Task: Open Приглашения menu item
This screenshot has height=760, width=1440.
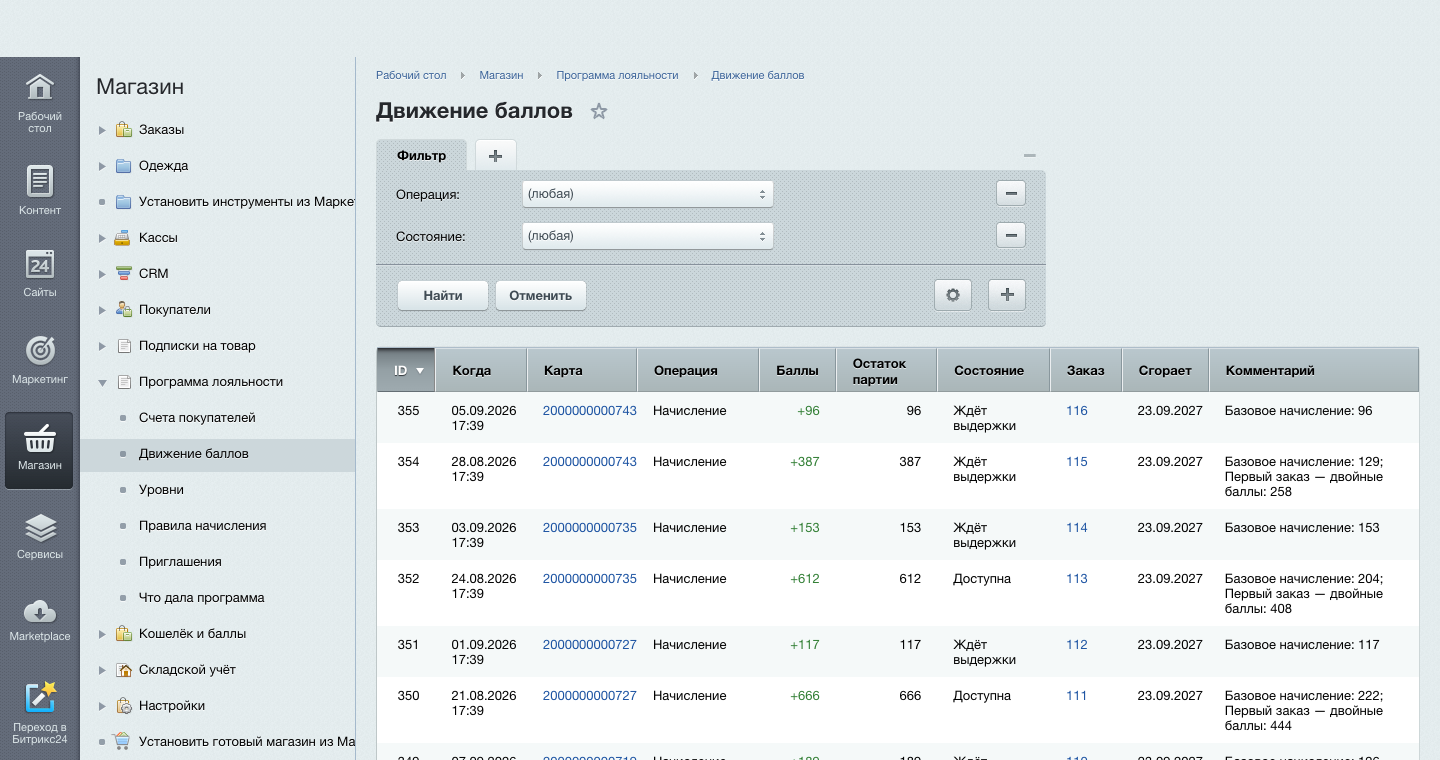Action: pos(180,562)
